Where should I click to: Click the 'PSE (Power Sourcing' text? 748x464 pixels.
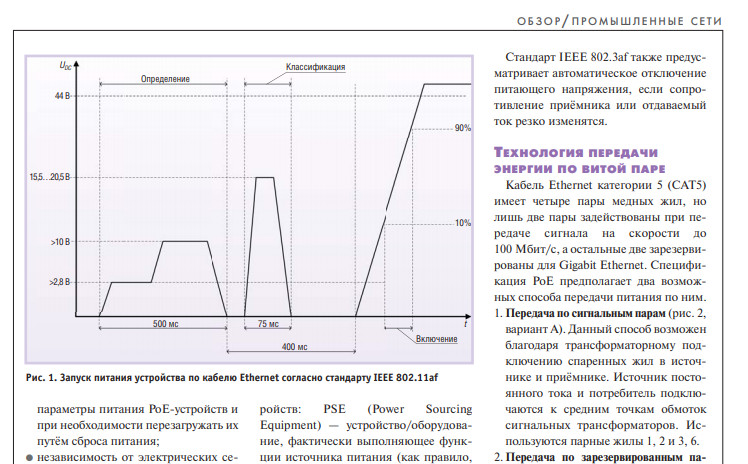(x=363, y=408)
